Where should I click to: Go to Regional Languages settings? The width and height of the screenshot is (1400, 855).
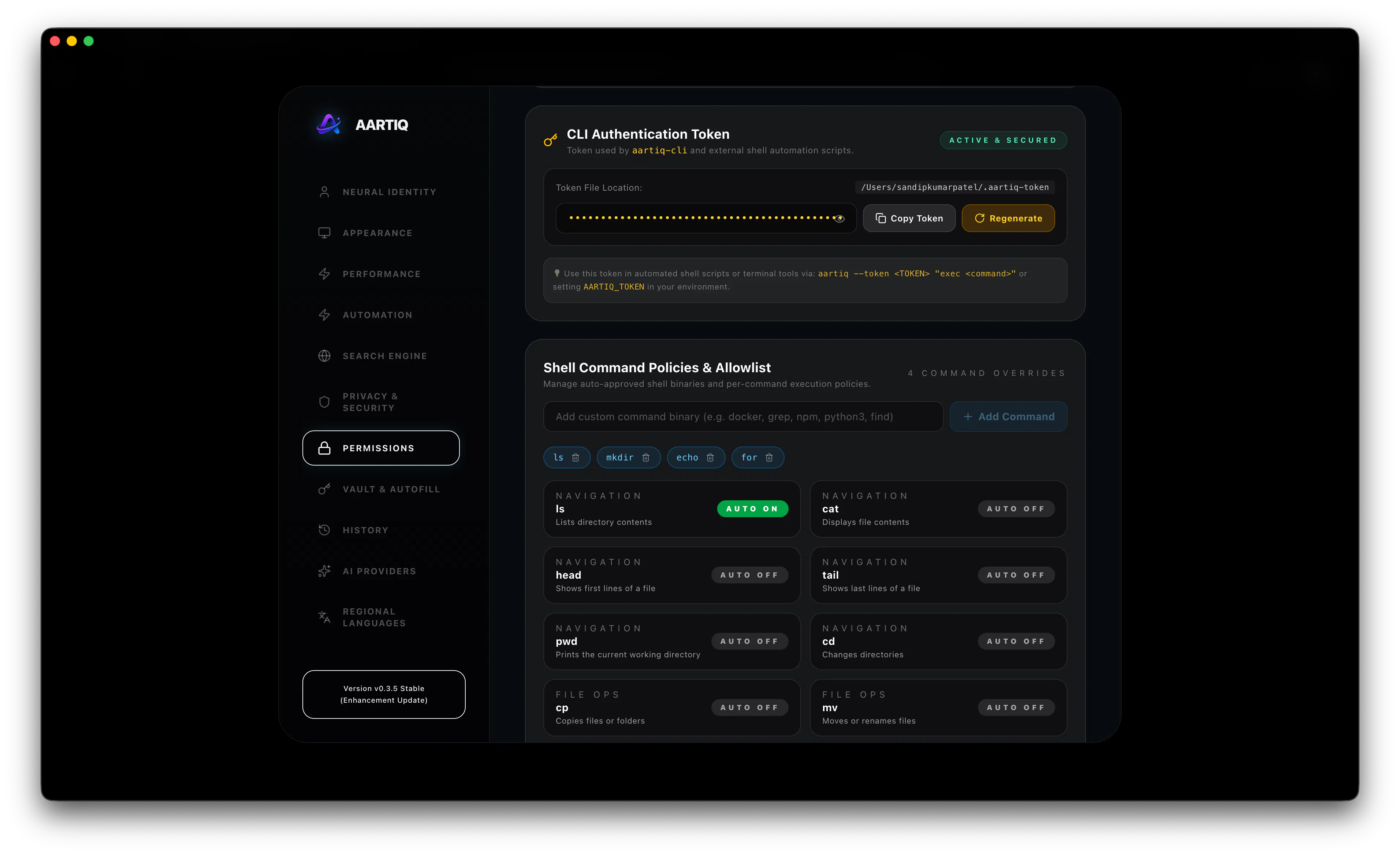tap(381, 617)
